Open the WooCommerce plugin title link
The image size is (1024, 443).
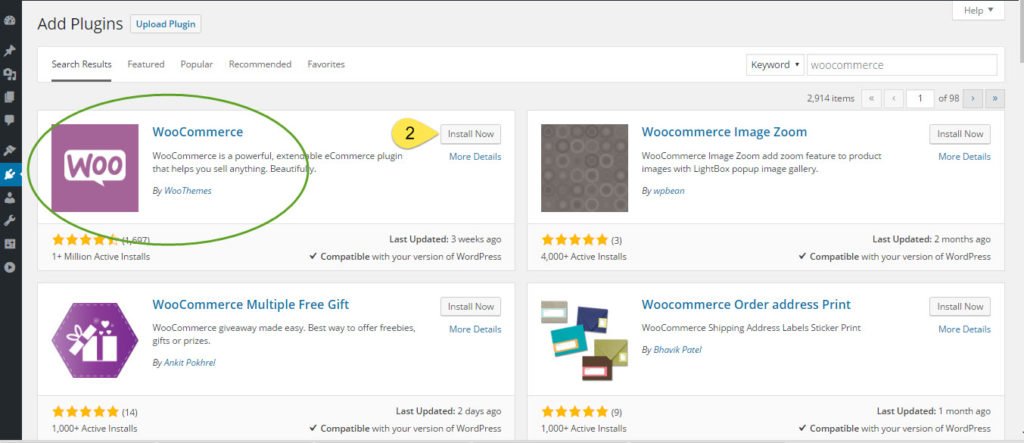click(198, 132)
